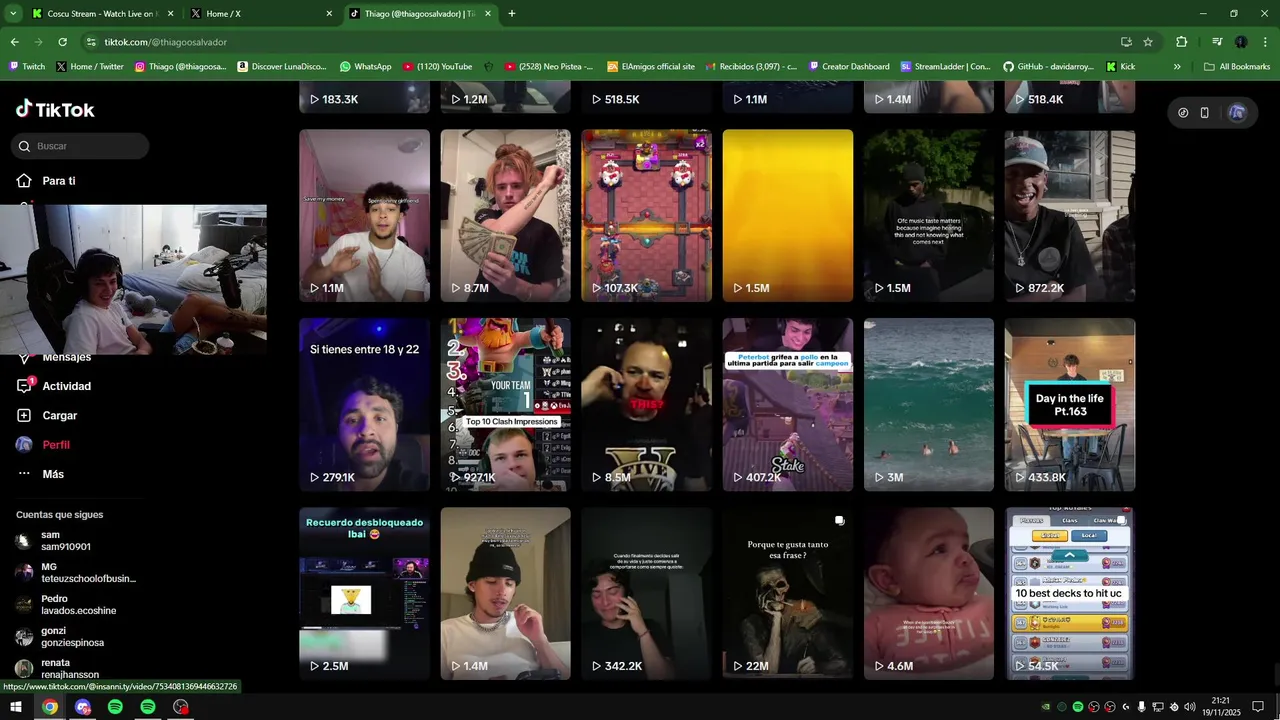Viewport: 1280px width, 720px height.
Task: Open the Chrome three-dot menu
Action: click(1266, 42)
